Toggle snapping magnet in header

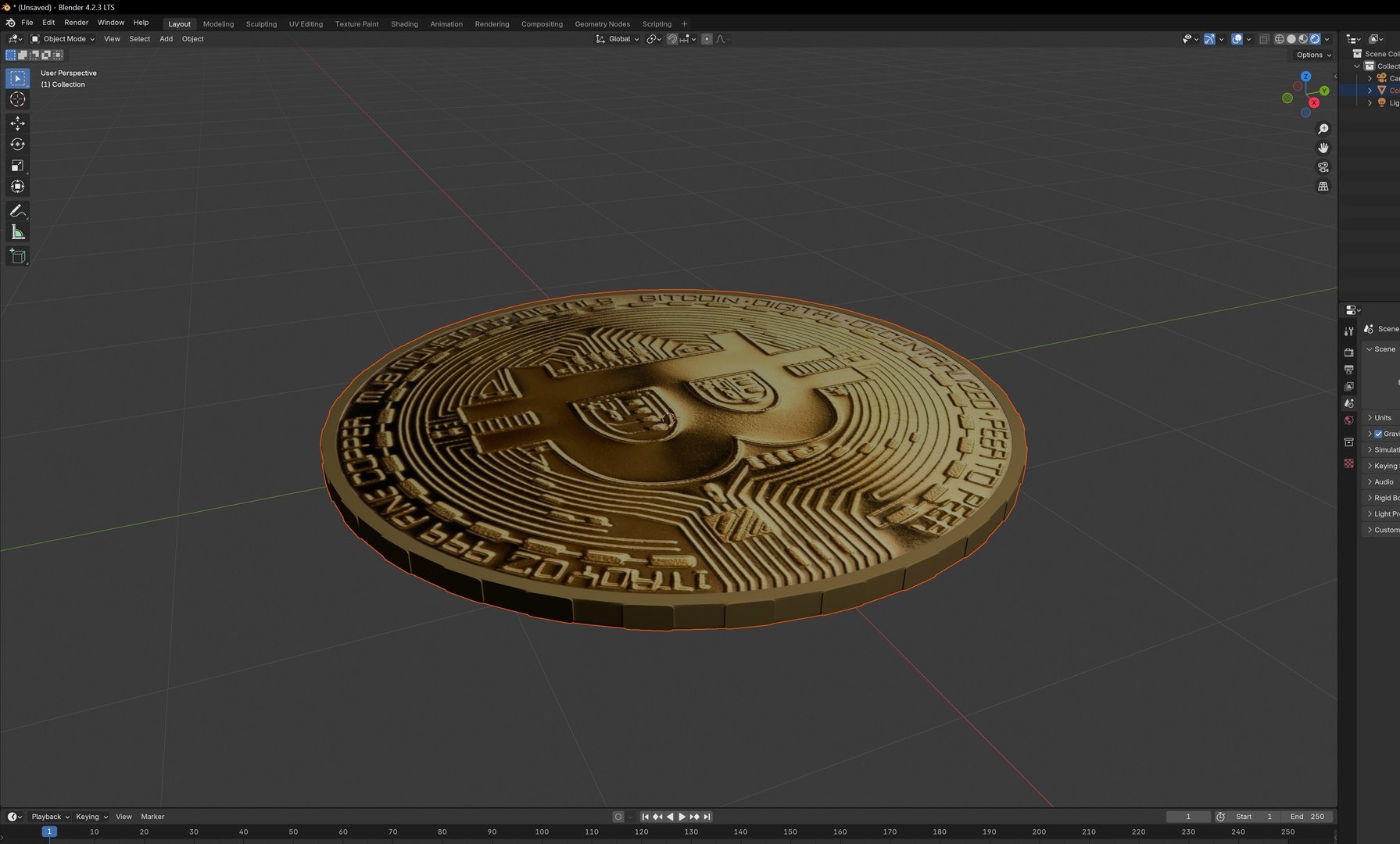click(x=671, y=39)
